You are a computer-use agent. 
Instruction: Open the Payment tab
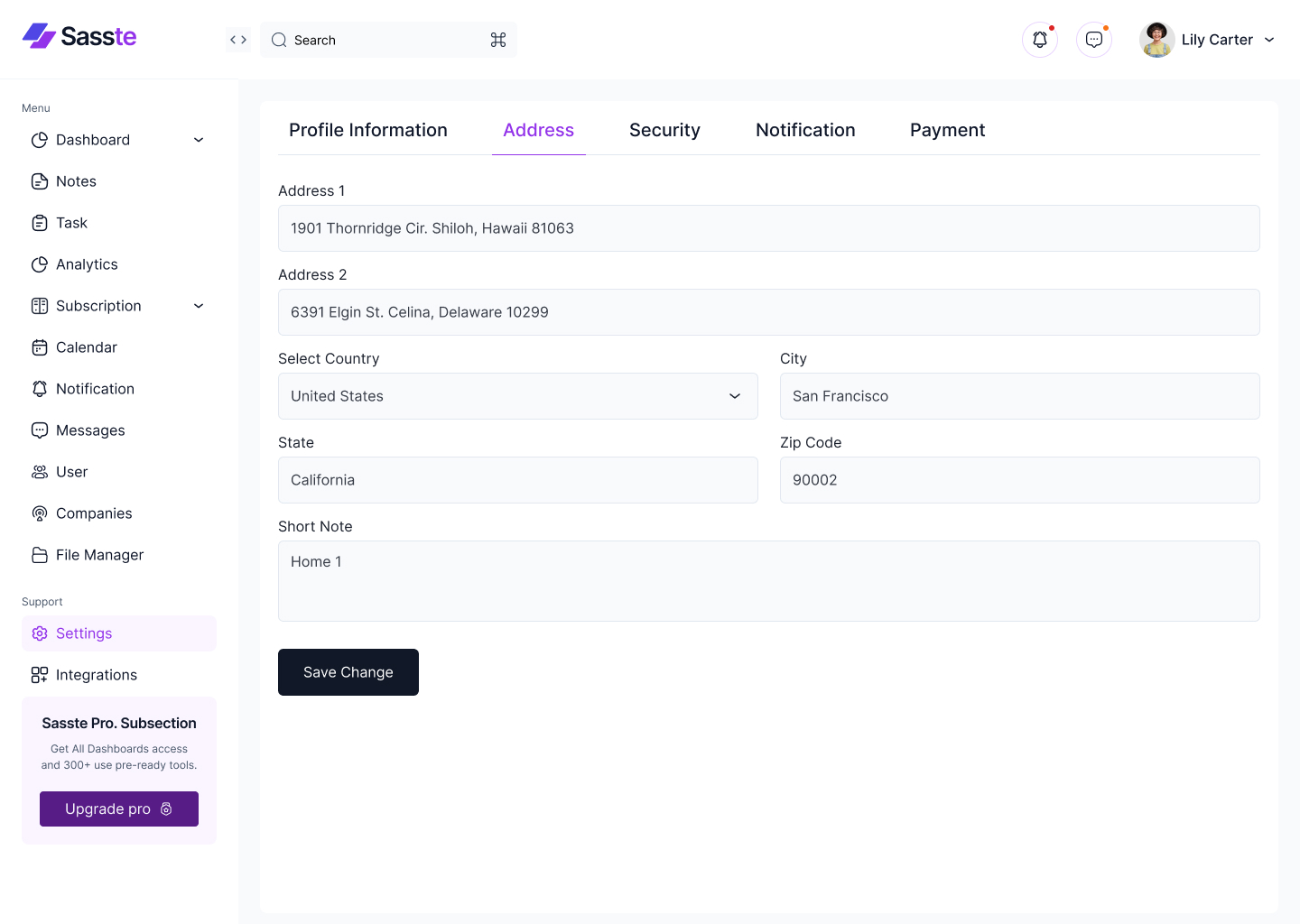pos(947,129)
